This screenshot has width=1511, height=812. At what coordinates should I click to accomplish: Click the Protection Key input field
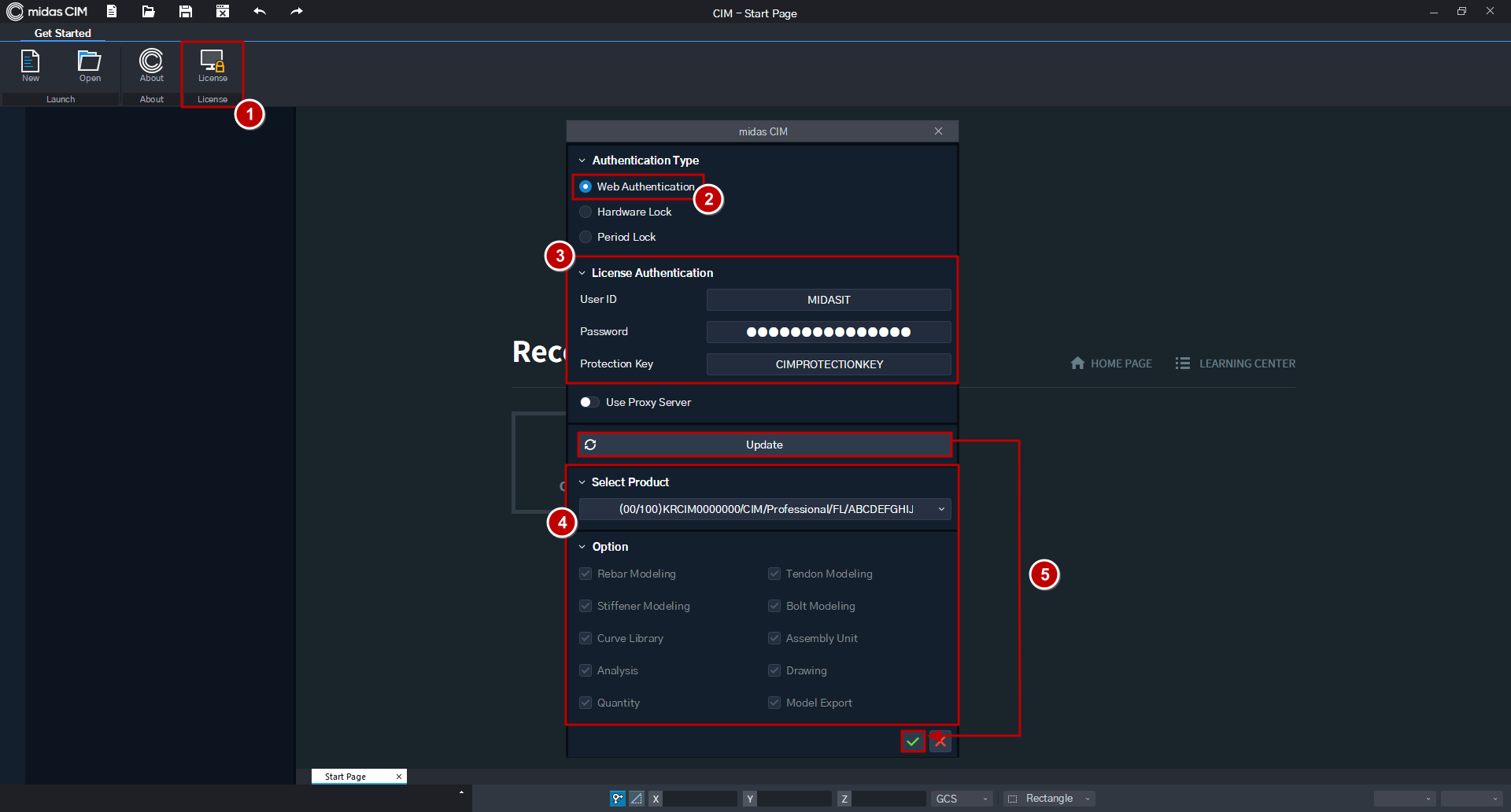[829, 364]
